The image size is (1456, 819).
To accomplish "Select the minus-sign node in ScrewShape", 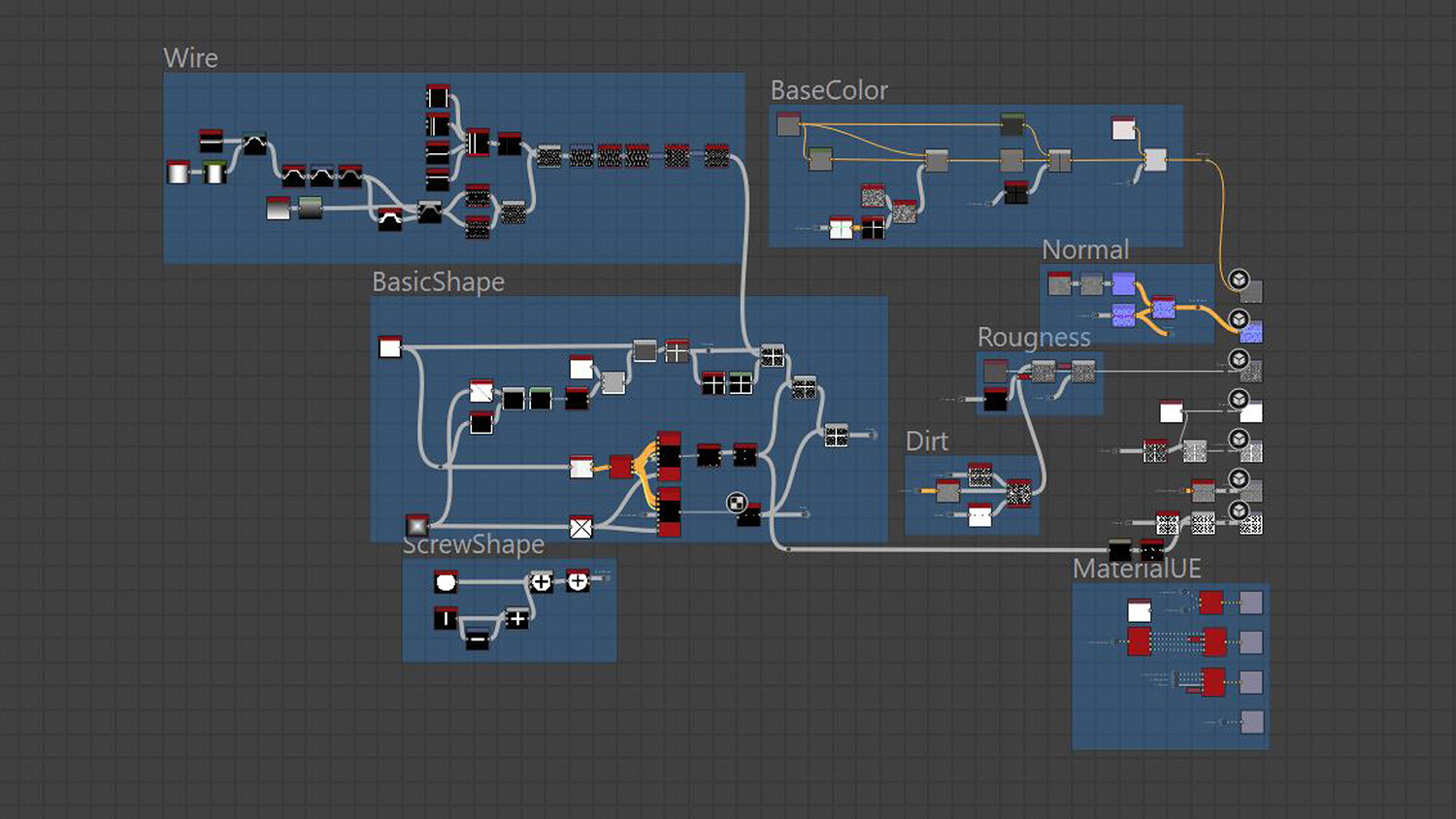I will [477, 639].
